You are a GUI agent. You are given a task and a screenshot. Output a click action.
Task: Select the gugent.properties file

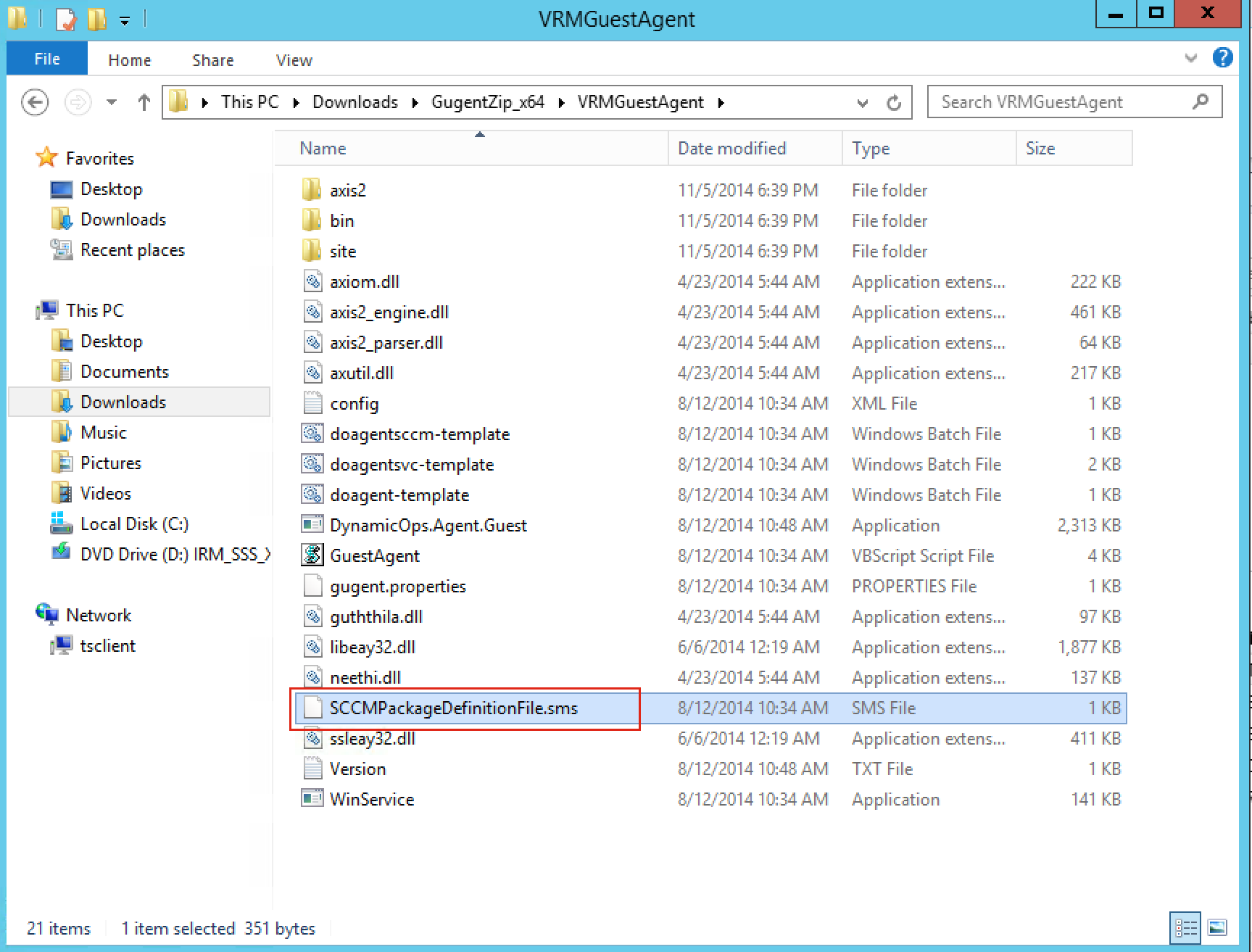point(397,587)
